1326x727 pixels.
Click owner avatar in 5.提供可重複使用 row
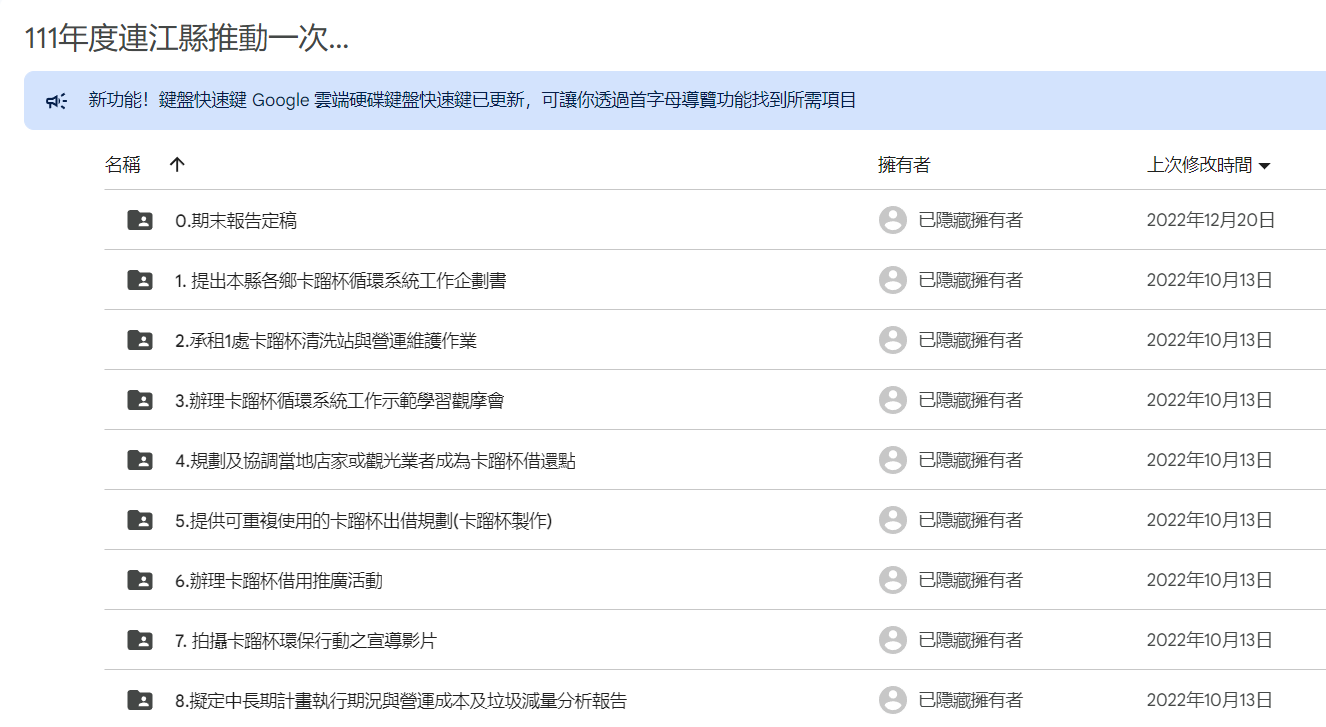coord(893,520)
